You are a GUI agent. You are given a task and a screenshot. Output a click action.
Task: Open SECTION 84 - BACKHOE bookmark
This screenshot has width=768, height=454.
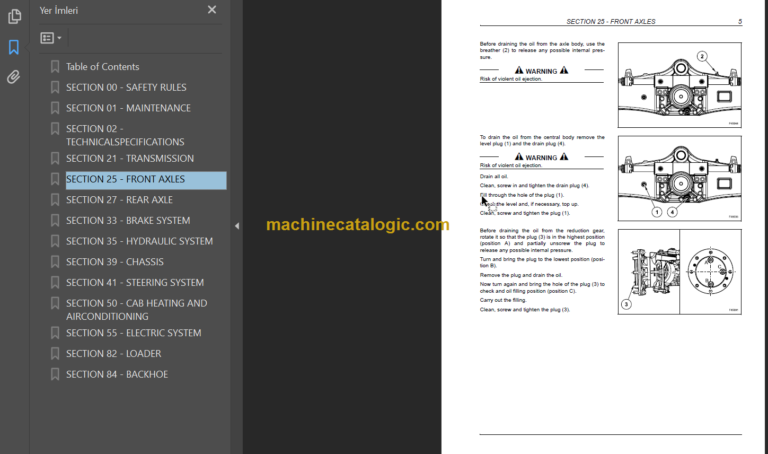click(117, 374)
